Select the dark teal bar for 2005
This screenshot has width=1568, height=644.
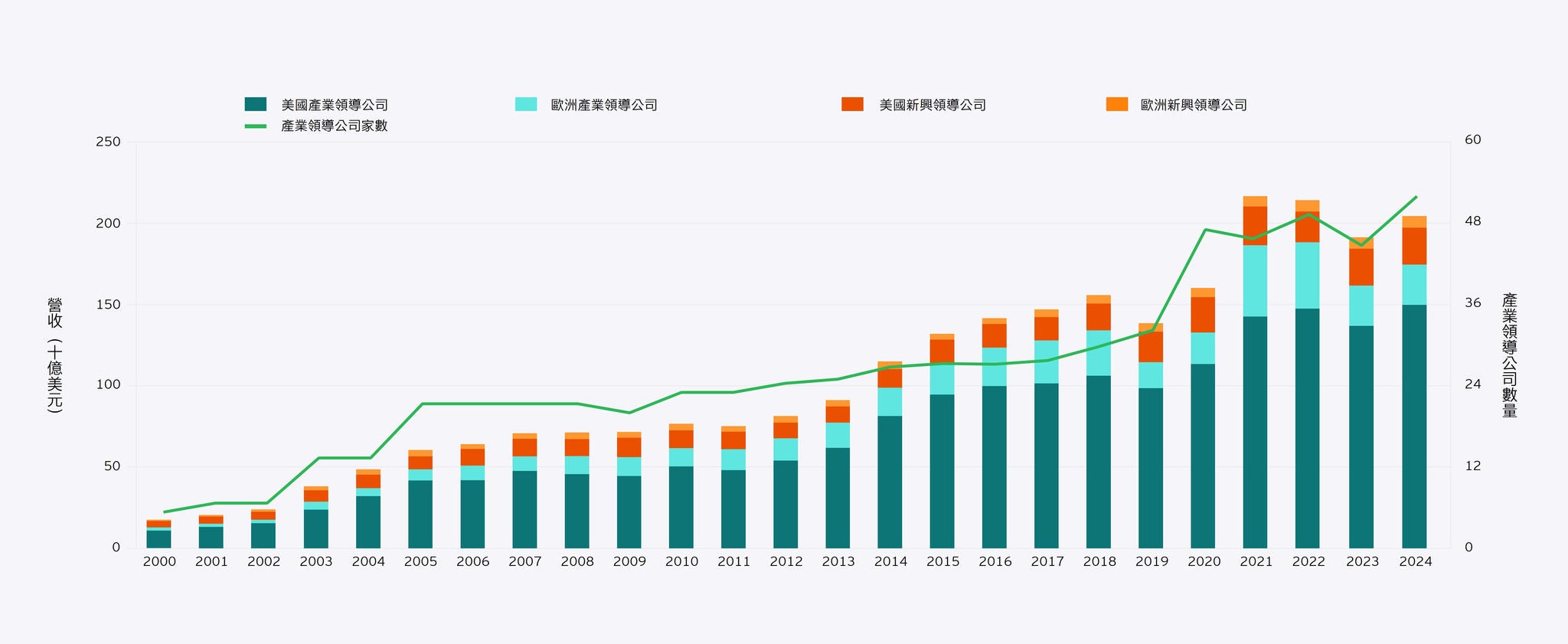(420, 514)
